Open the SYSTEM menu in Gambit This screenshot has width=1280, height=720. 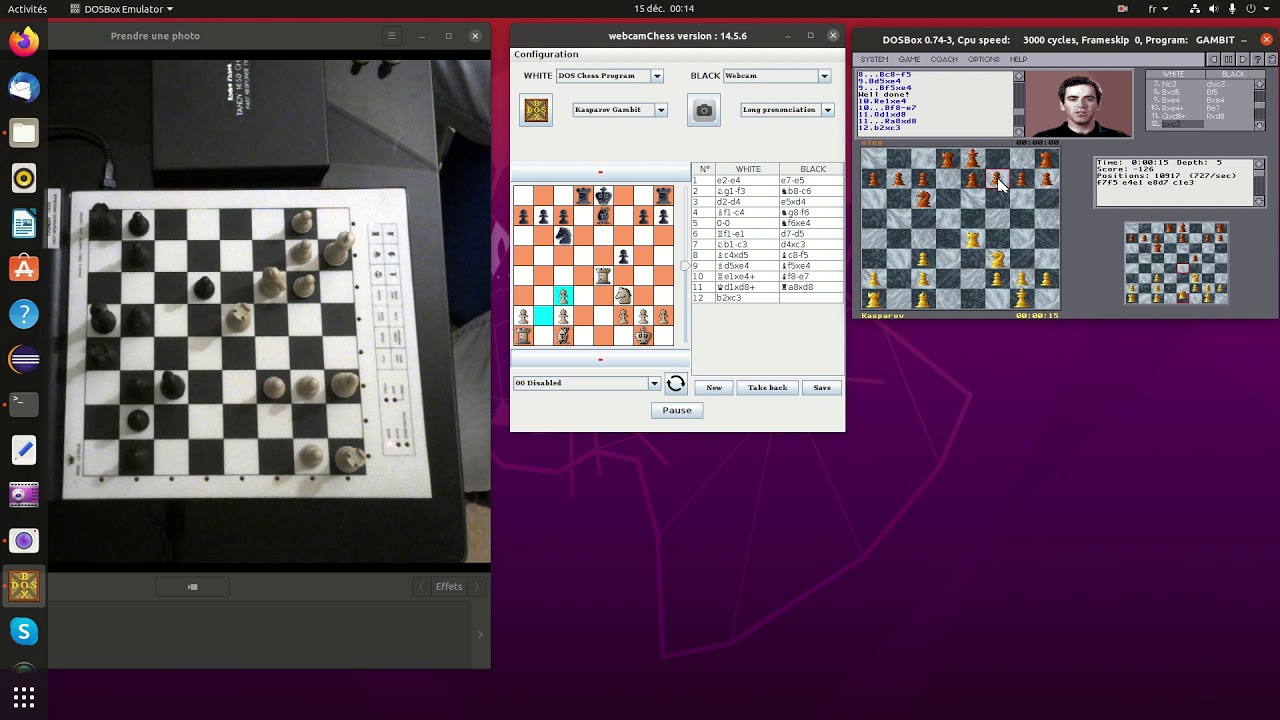point(874,59)
